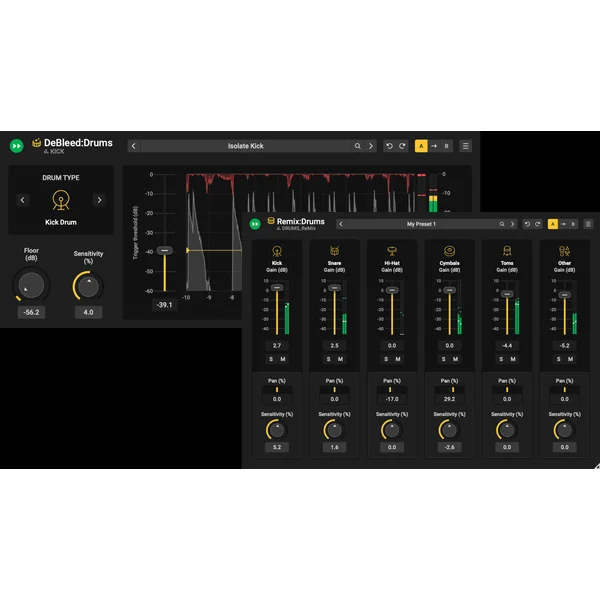Click the Other channel icon
600x600 pixels.
pyautogui.click(x=564, y=251)
